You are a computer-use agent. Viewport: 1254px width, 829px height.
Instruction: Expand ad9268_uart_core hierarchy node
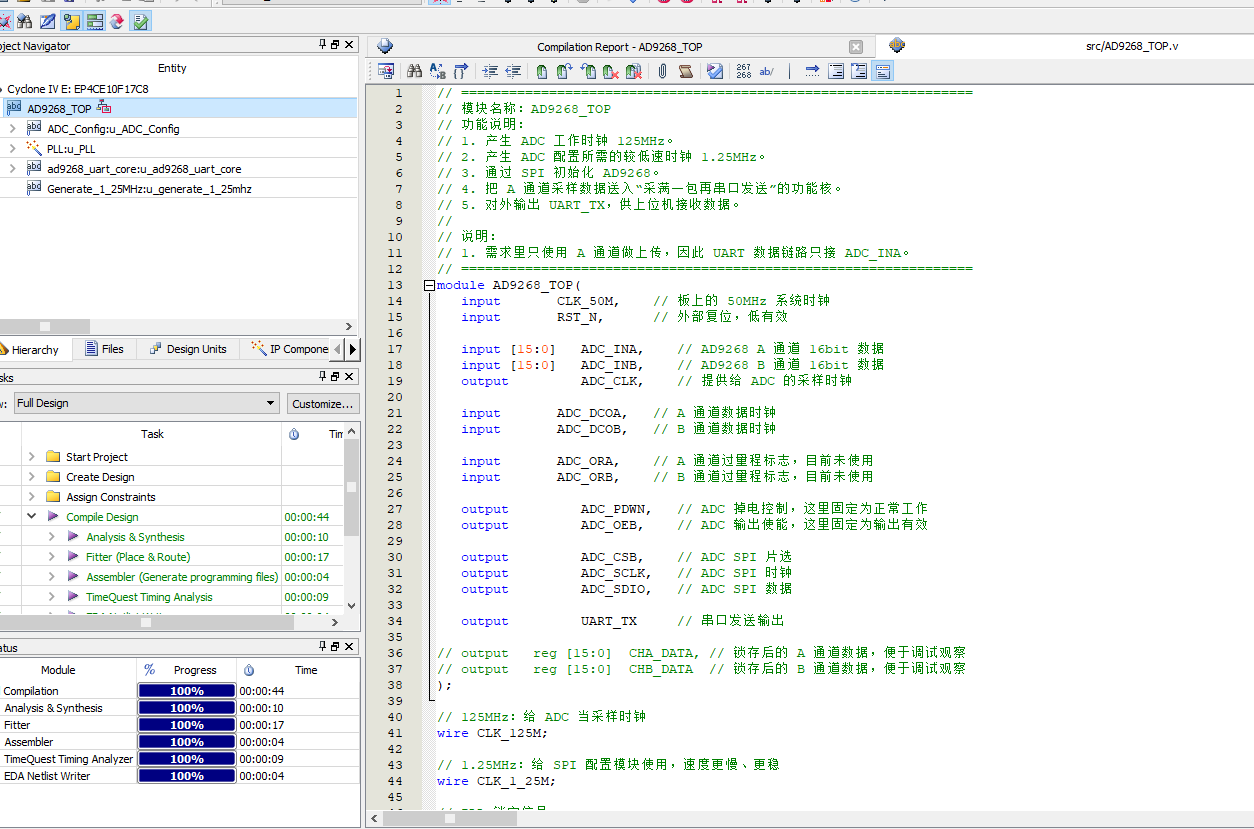pyautogui.click(x=12, y=169)
